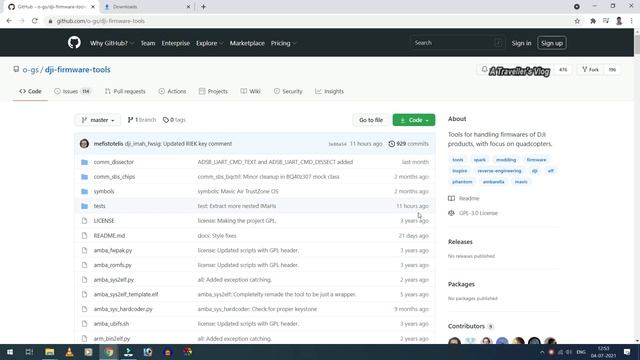
Task: Open VLC media player from the taskbar
Action: [69, 352]
